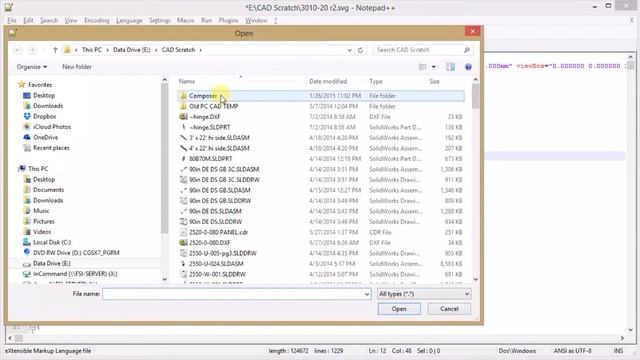640x360 pixels.
Task: Expand the CAD Scratch breadcrumb arrow
Action: [200, 50]
